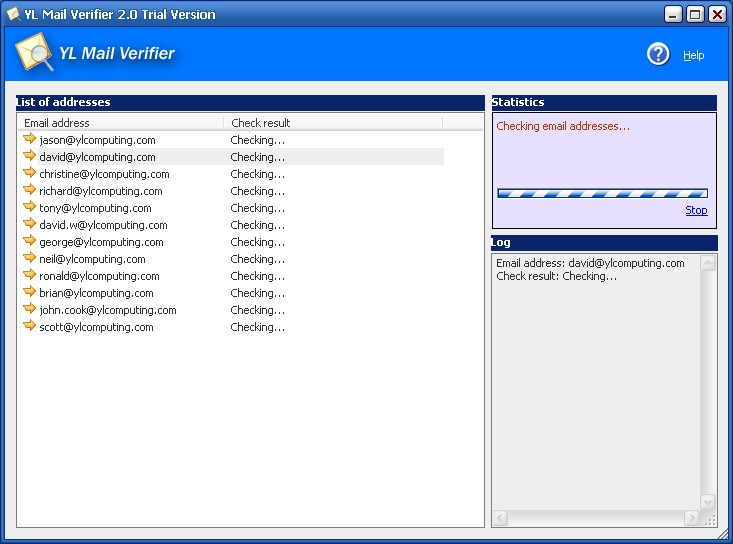Open the Help link
The image size is (733, 544).
coord(693,55)
